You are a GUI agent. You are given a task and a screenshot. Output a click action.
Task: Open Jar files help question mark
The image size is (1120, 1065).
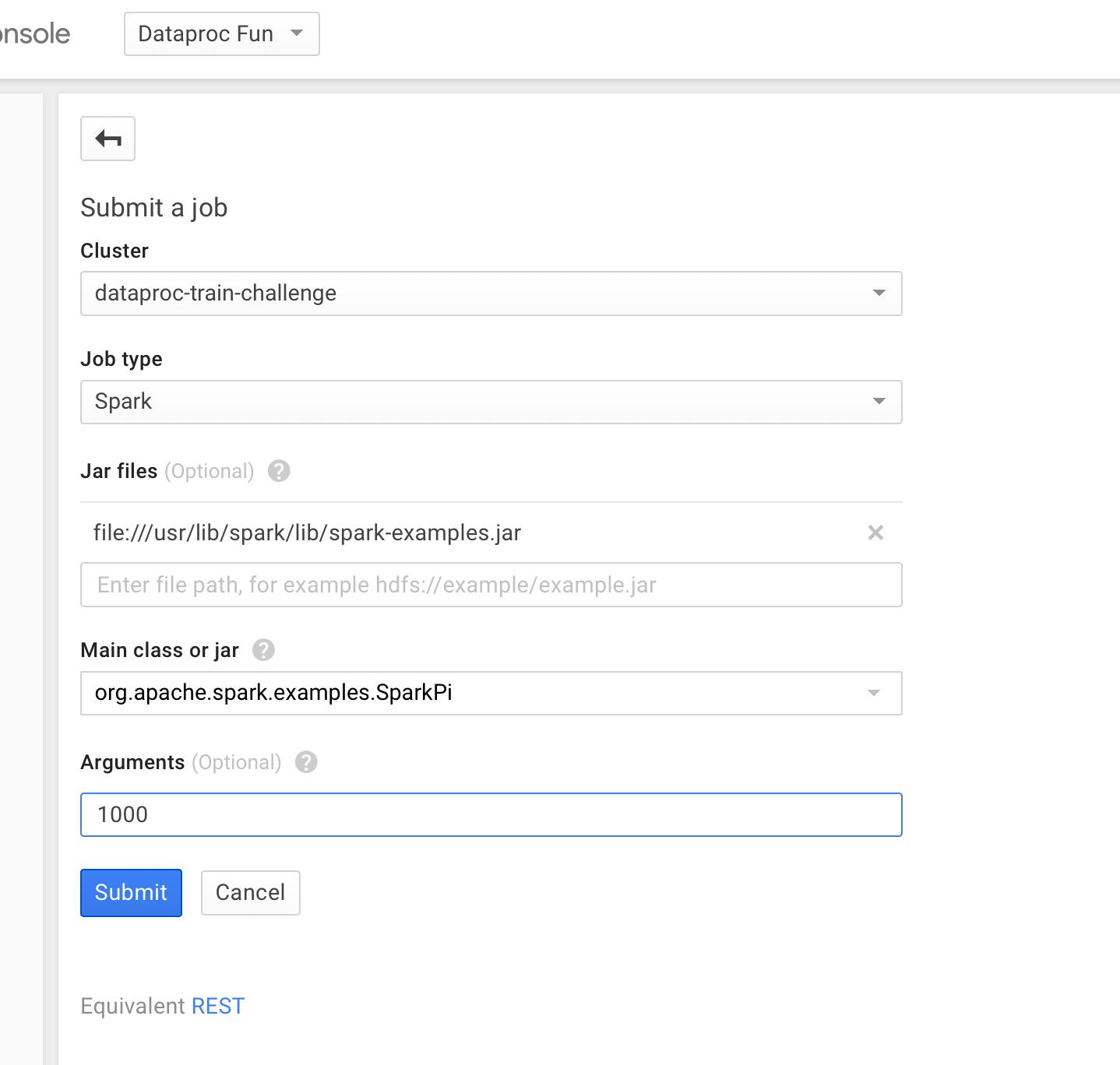[x=279, y=471]
